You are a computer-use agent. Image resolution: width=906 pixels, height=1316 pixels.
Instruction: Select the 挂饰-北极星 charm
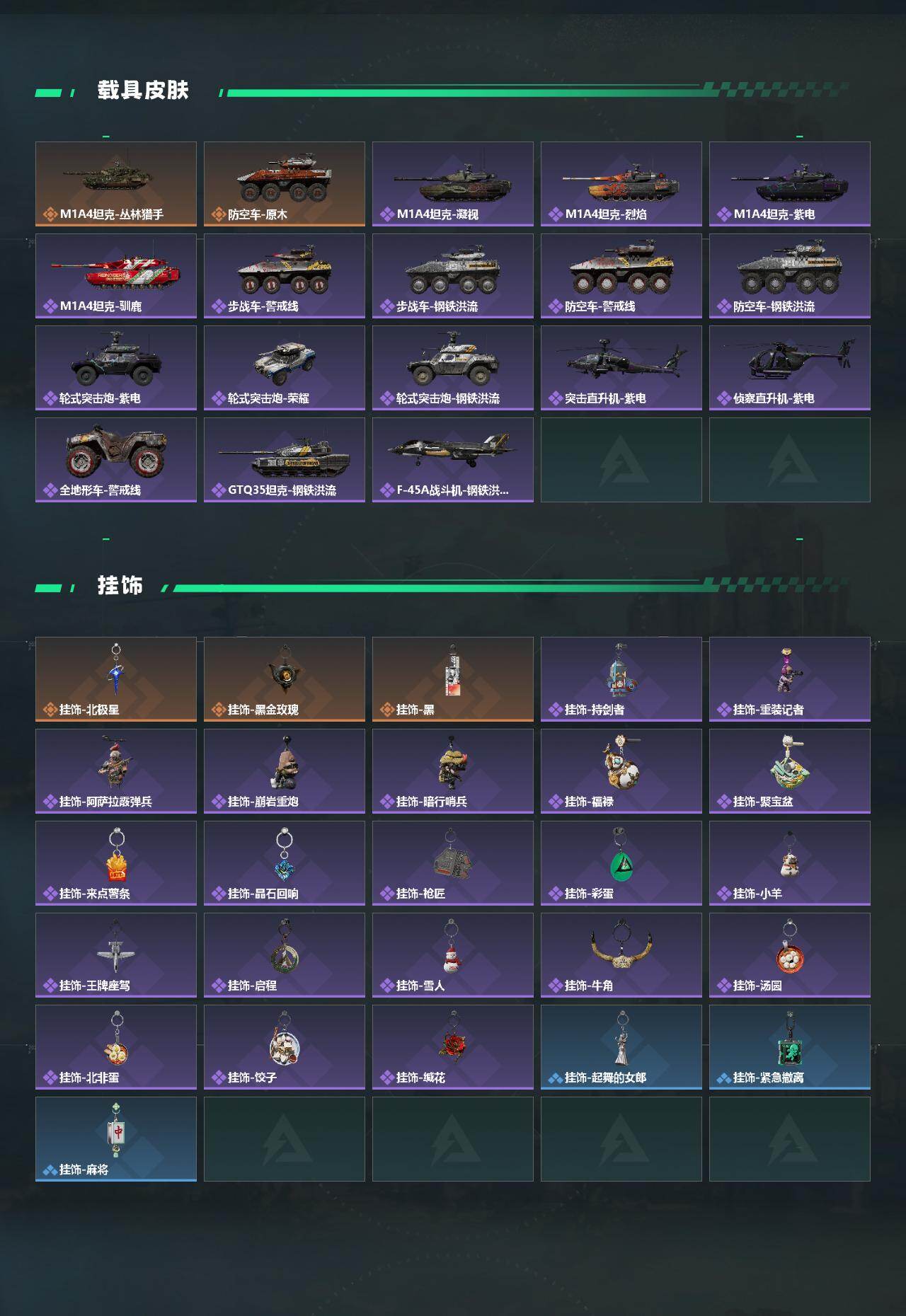coord(116,679)
